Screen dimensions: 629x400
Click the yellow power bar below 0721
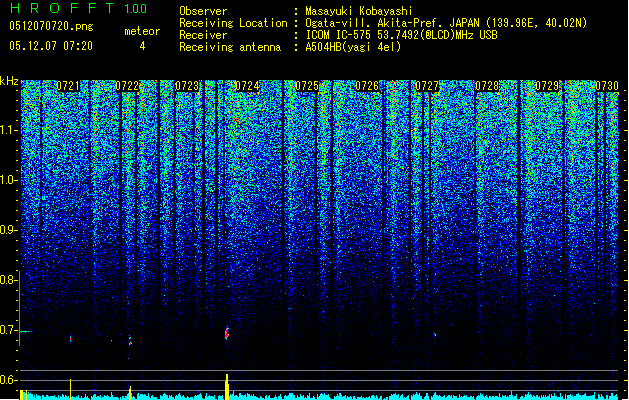tap(71, 389)
